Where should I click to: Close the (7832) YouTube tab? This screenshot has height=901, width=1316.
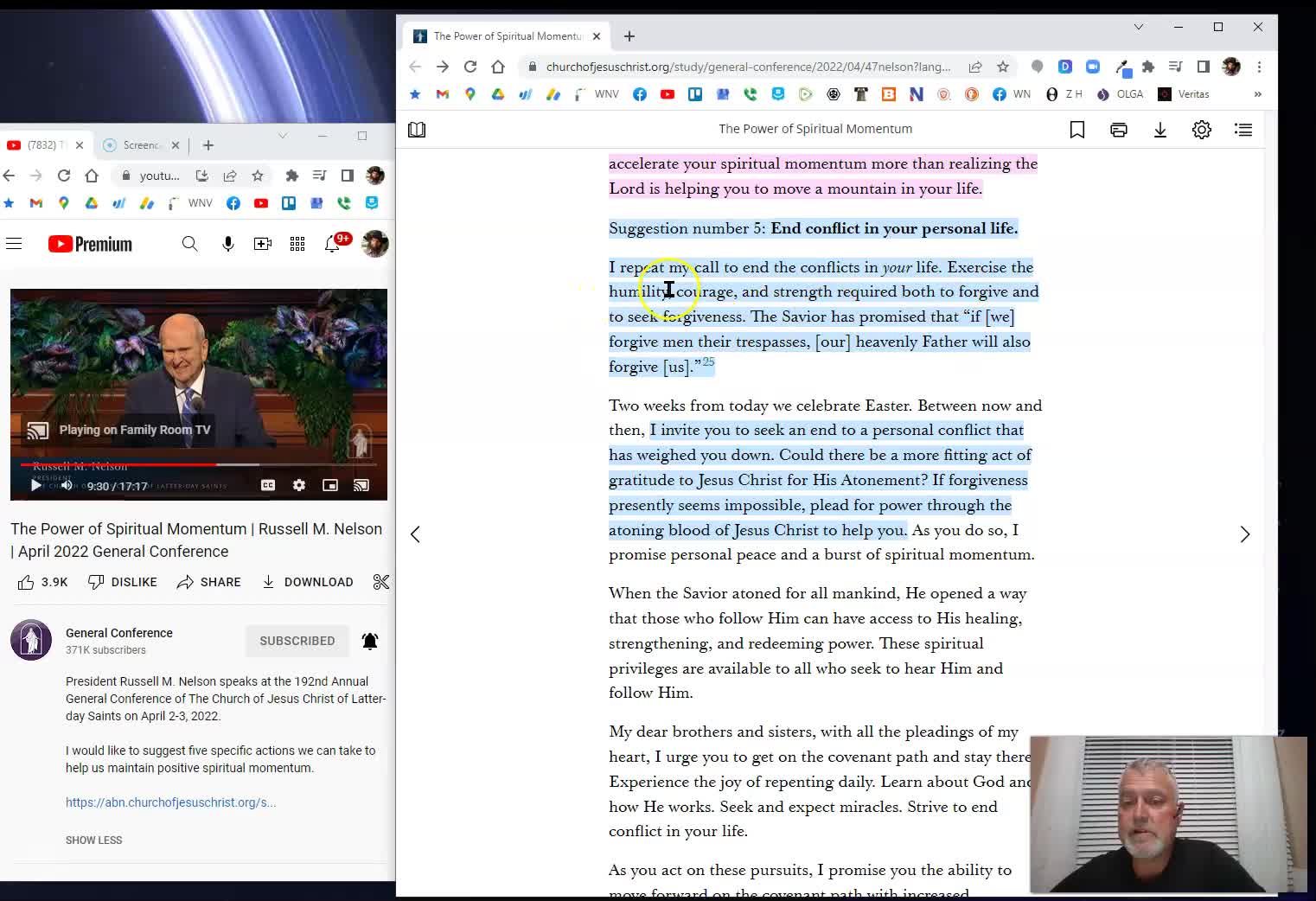80,145
